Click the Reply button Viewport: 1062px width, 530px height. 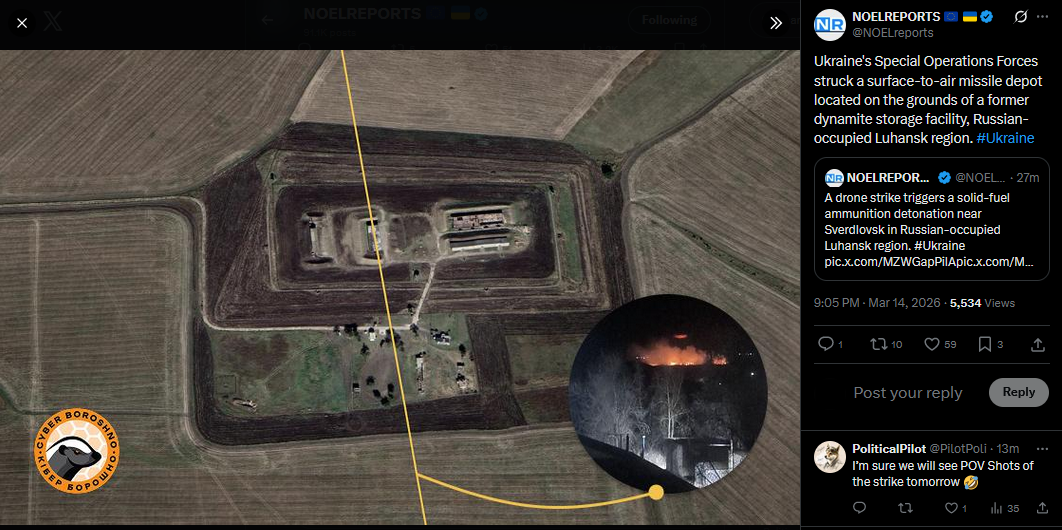(x=1019, y=392)
